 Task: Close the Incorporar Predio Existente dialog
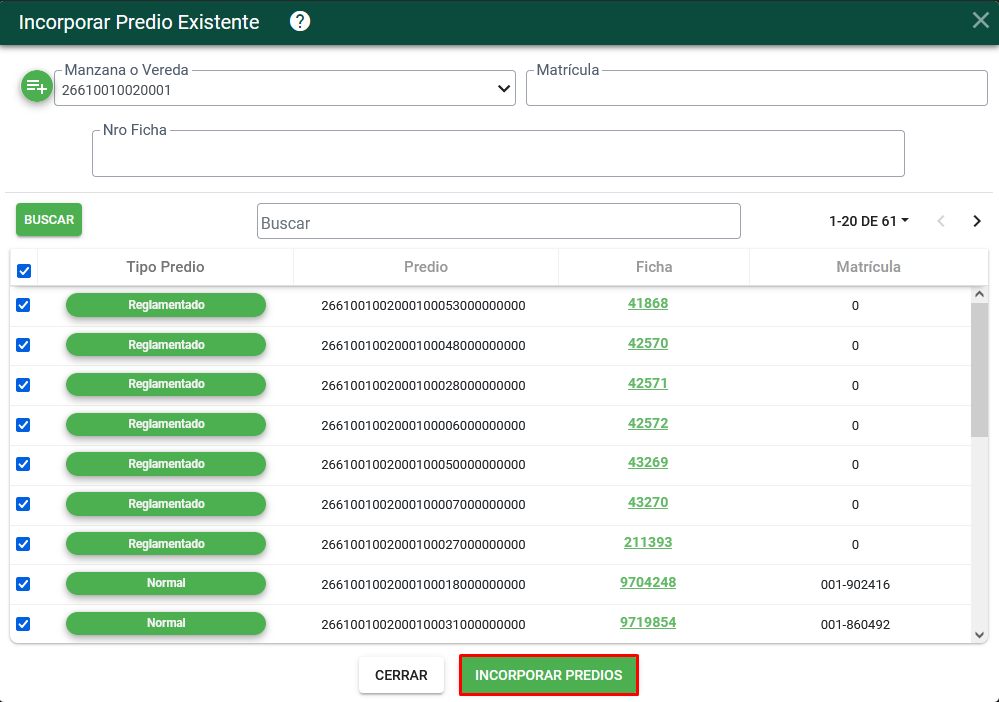(981, 20)
